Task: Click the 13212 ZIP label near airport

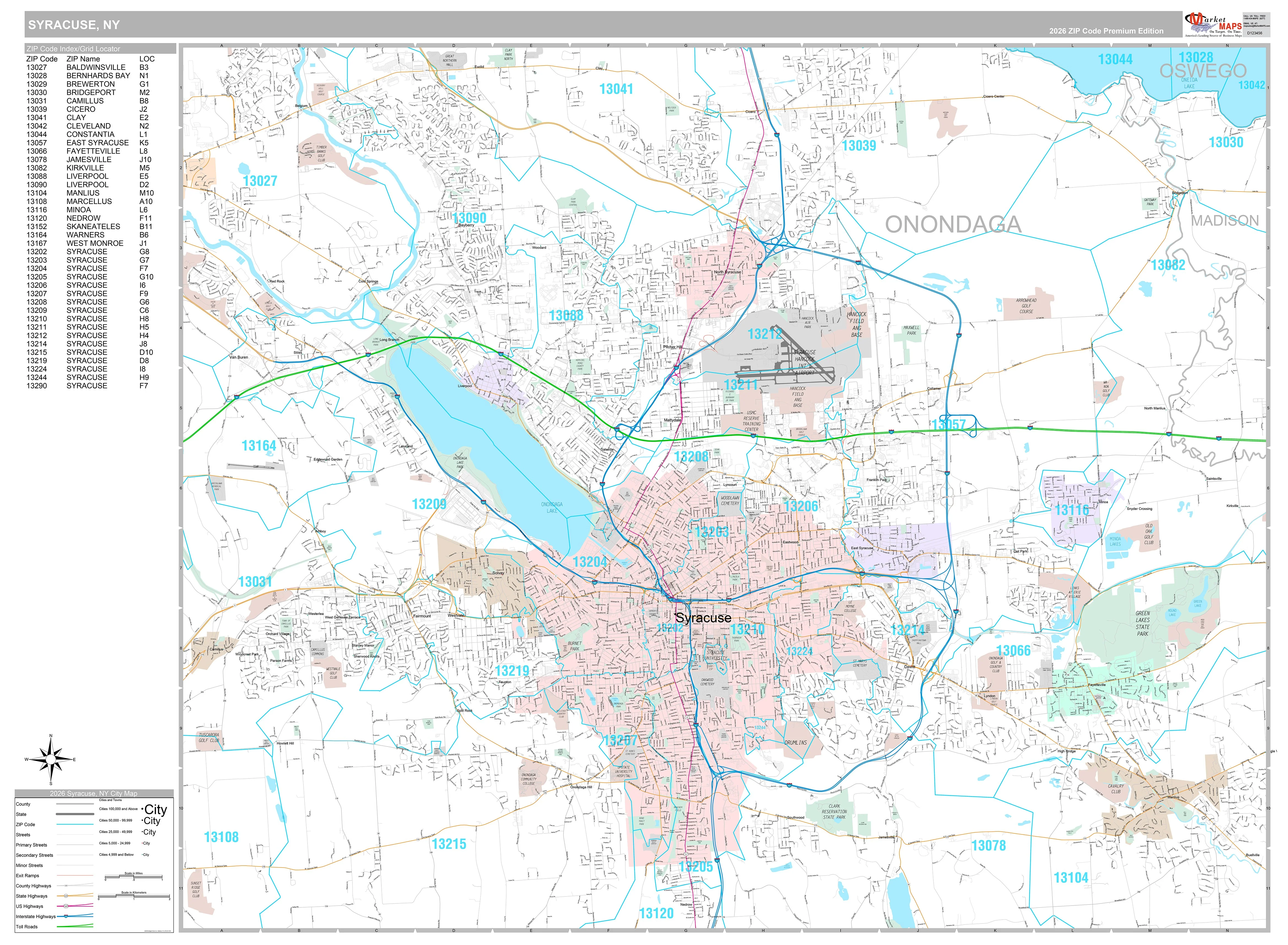Action: 764,334
